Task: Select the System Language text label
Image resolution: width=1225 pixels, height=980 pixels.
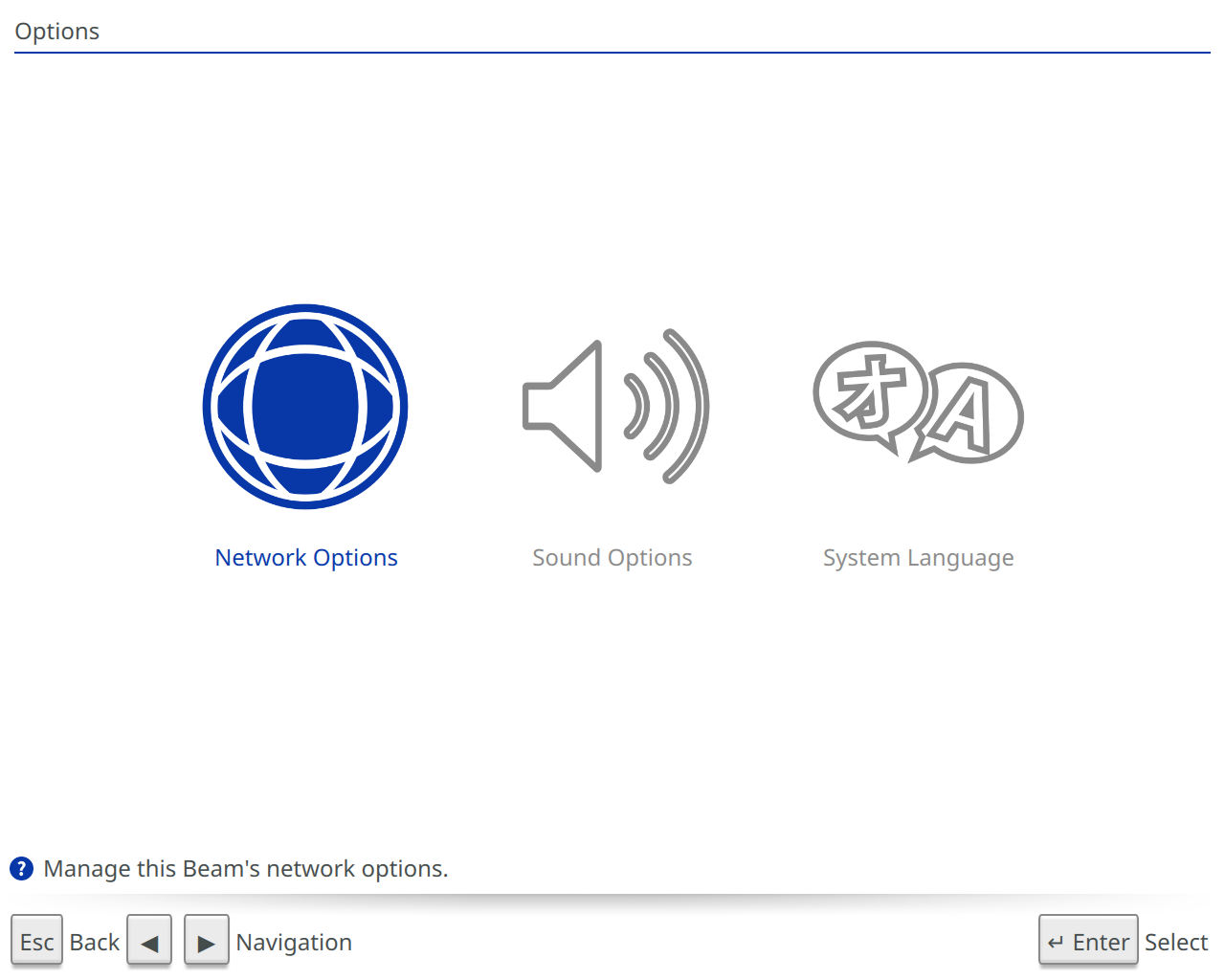Action: [x=918, y=558]
